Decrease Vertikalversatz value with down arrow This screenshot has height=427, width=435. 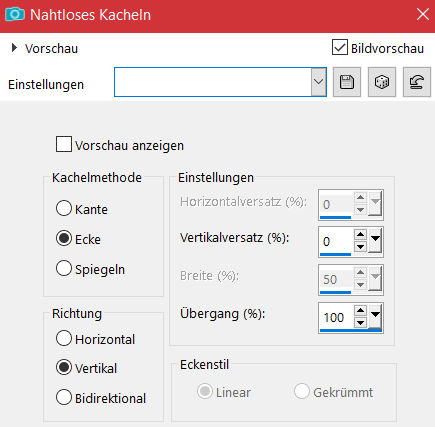(360, 247)
